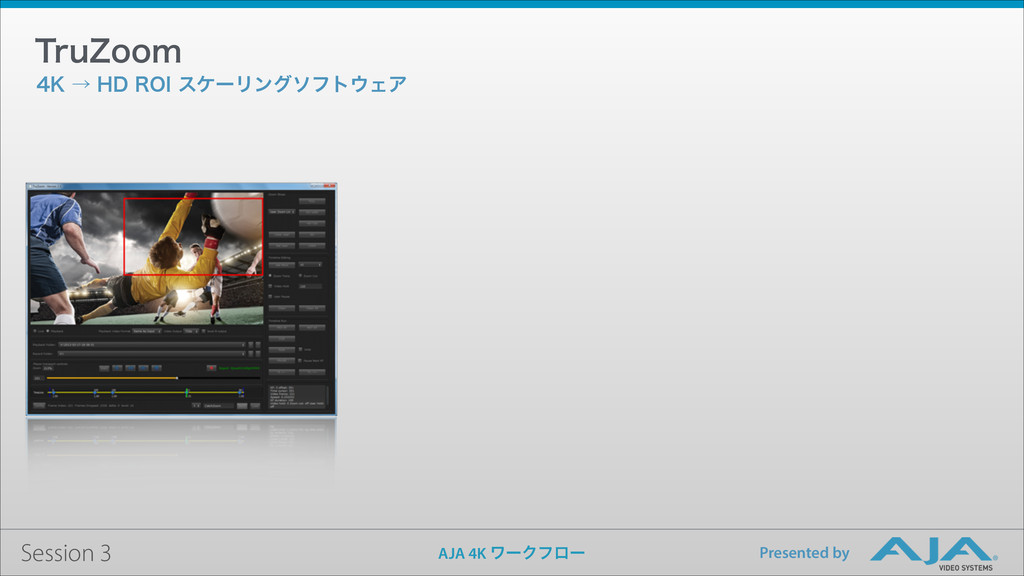This screenshot has width=1024, height=576.
Task: Toggle the Pause Next KF checkbox
Action: click(300, 360)
